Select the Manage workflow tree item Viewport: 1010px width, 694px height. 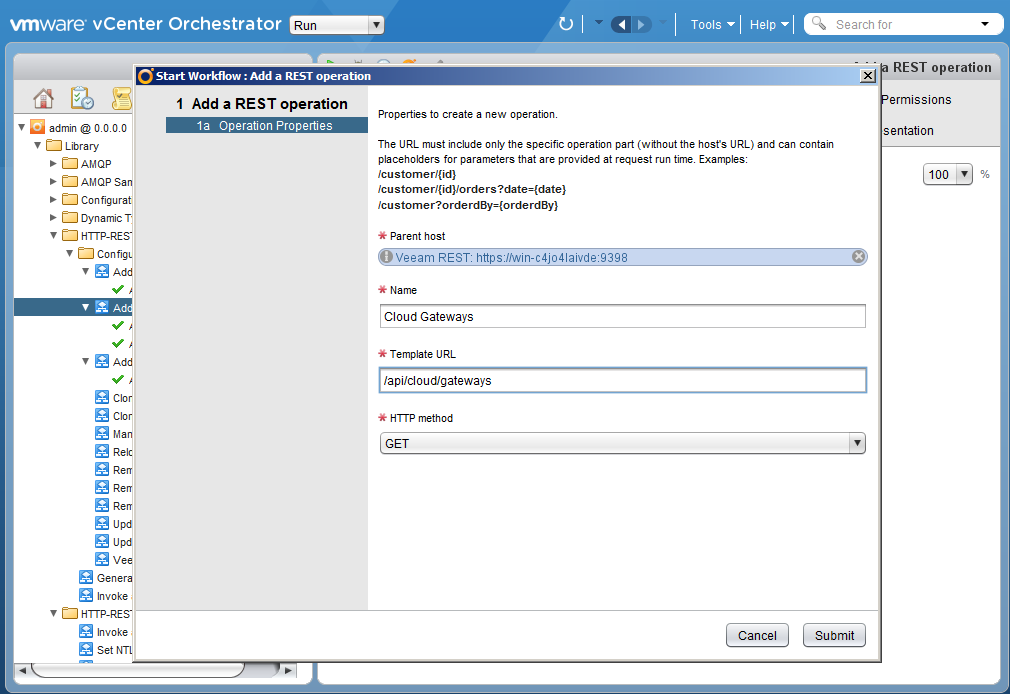coord(113,434)
